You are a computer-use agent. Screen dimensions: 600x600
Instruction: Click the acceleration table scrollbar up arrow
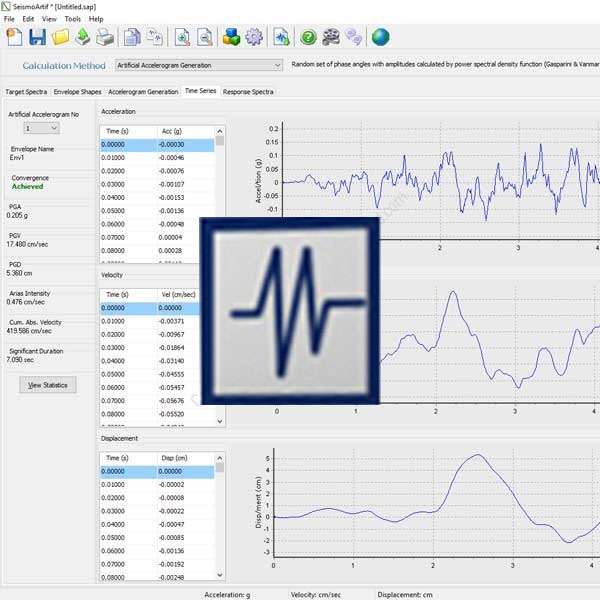[220, 131]
